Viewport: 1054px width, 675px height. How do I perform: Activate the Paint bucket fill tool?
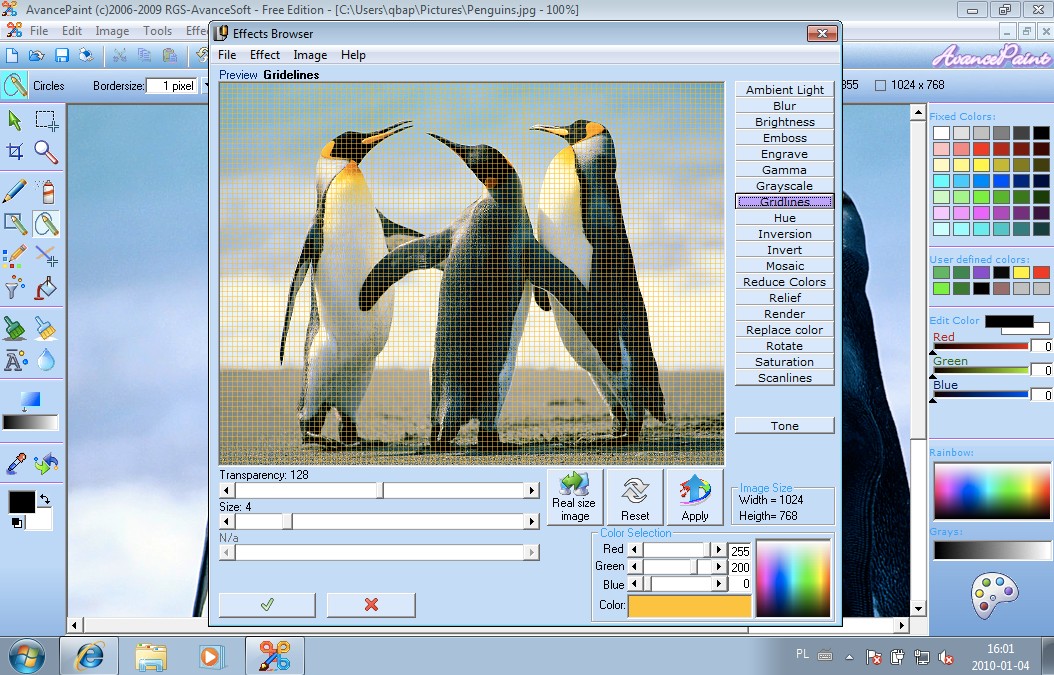point(46,289)
